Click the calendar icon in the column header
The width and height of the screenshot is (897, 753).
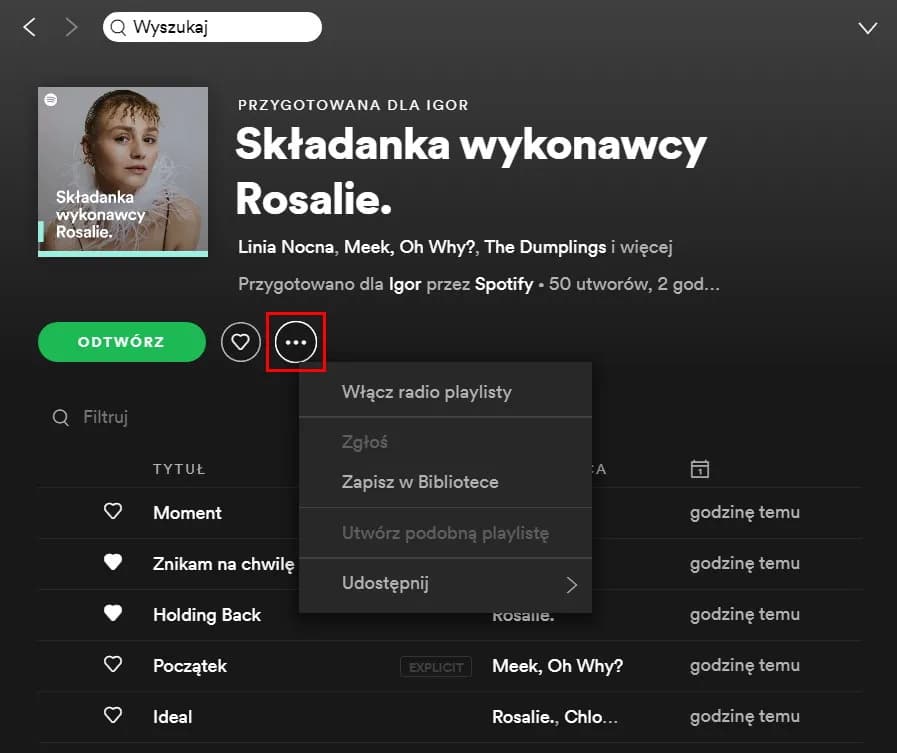700,468
